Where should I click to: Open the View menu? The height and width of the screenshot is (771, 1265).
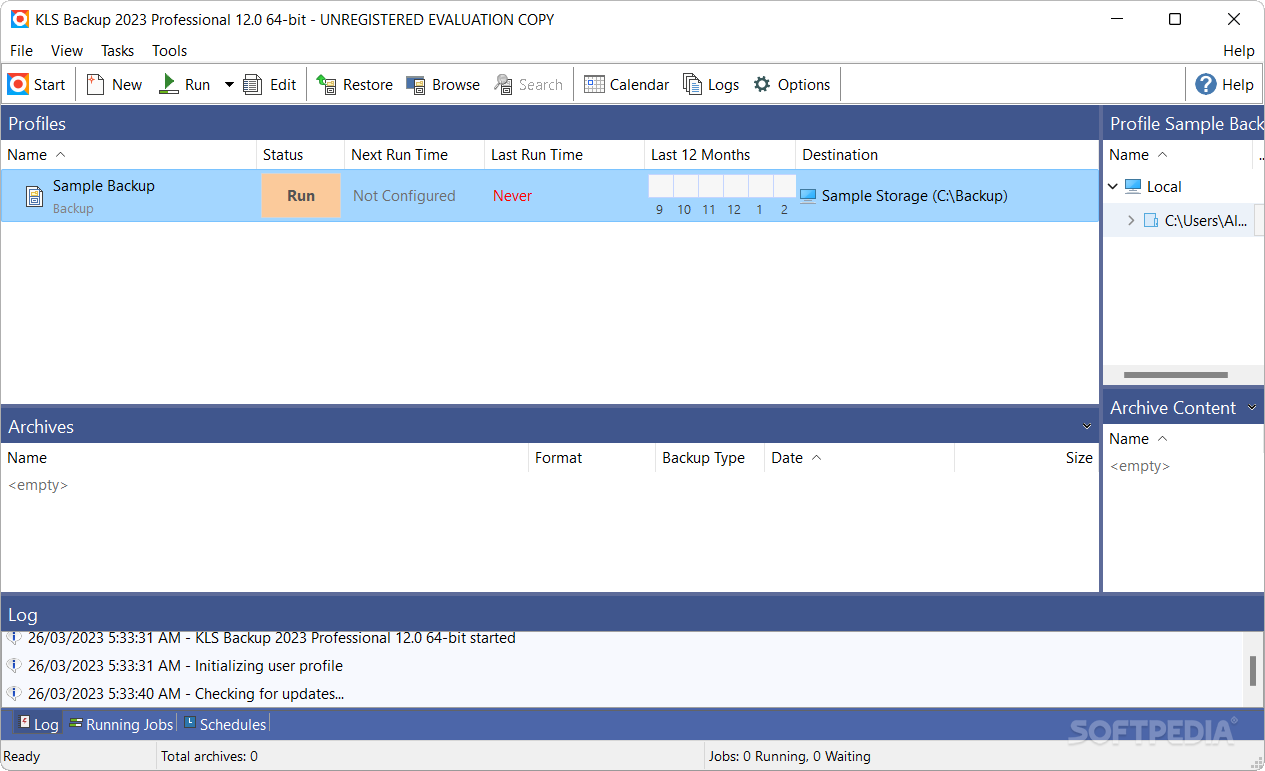(x=67, y=51)
